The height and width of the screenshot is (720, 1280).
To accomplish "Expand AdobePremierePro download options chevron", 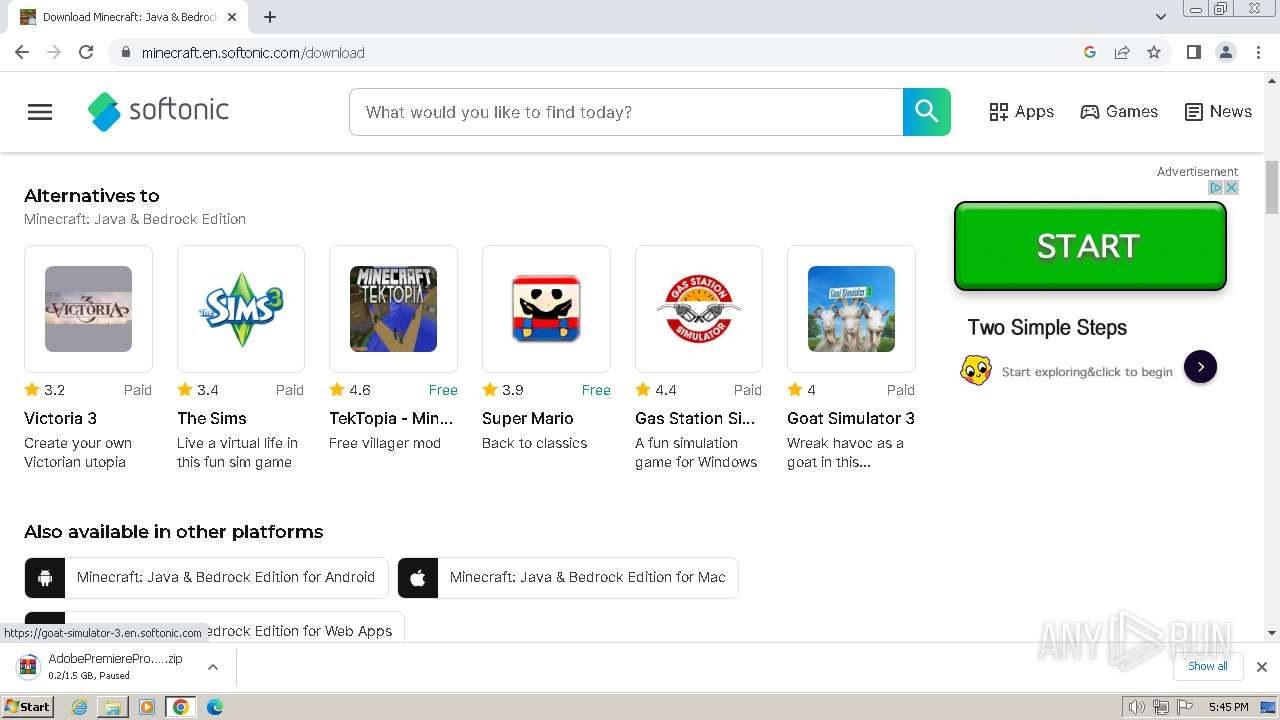I will tap(213, 667).
